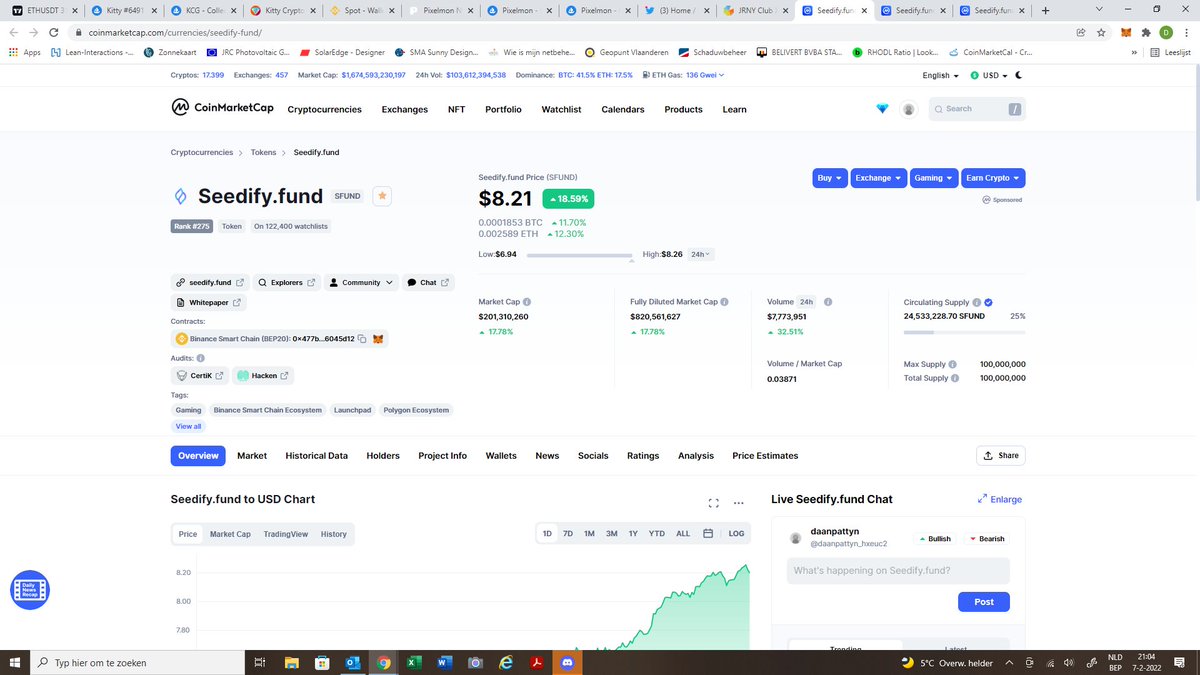
Task: Open the user profile avatar icon
Action: click(908, 109)
